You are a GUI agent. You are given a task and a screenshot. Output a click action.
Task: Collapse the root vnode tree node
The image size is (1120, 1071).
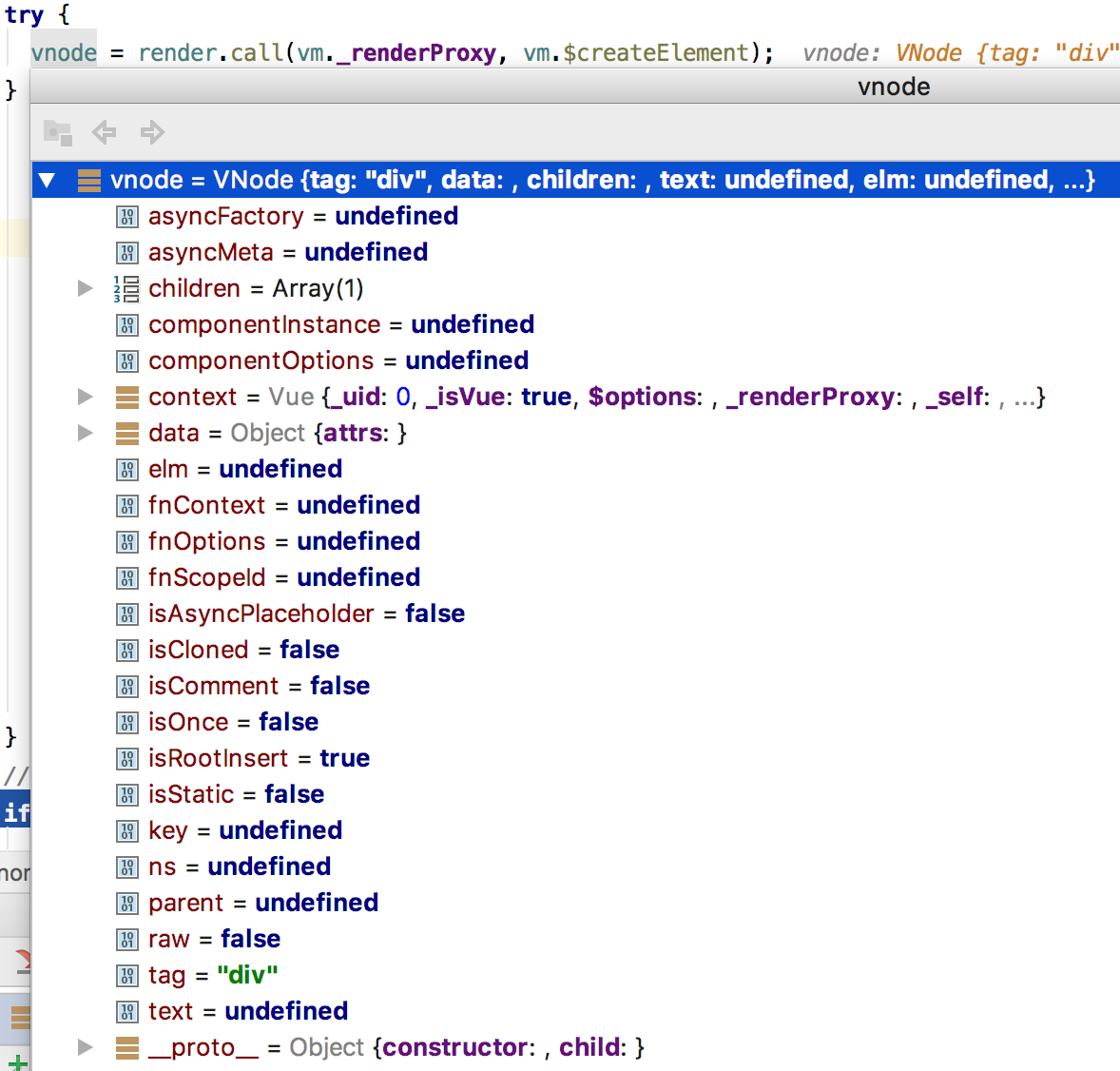click(47, 181)
